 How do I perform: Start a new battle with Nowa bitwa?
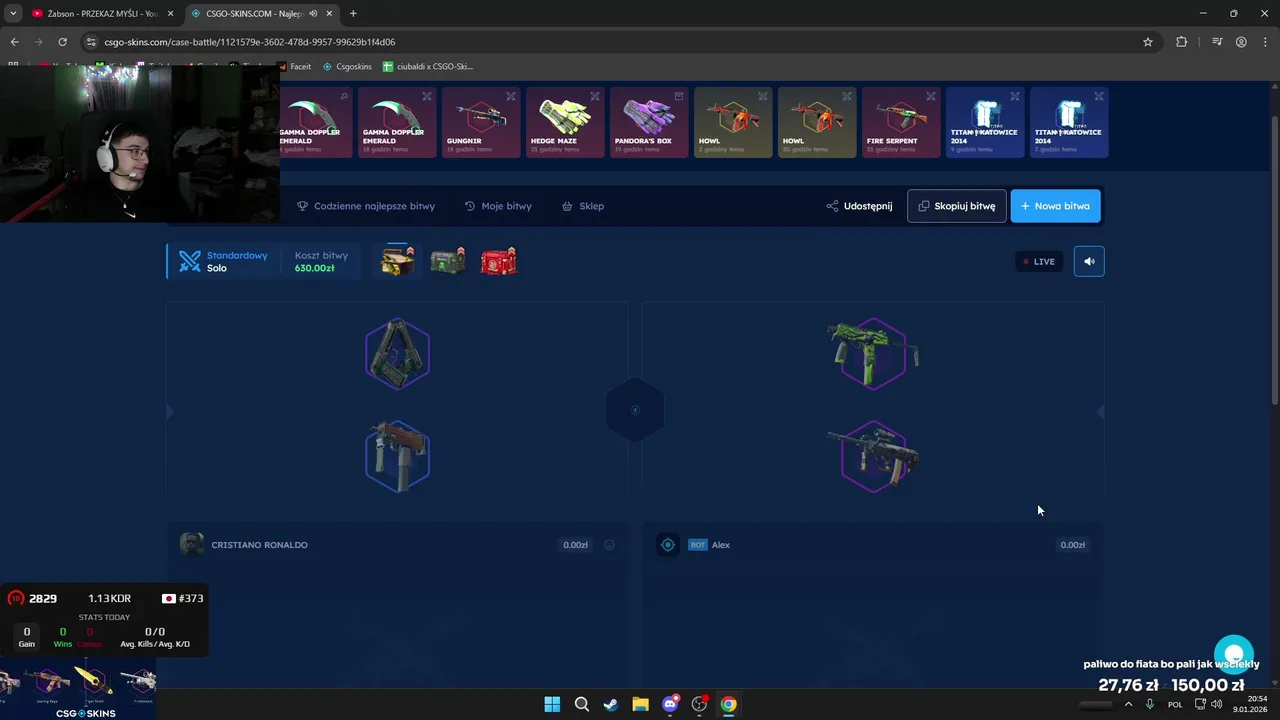coord(1055,206)
